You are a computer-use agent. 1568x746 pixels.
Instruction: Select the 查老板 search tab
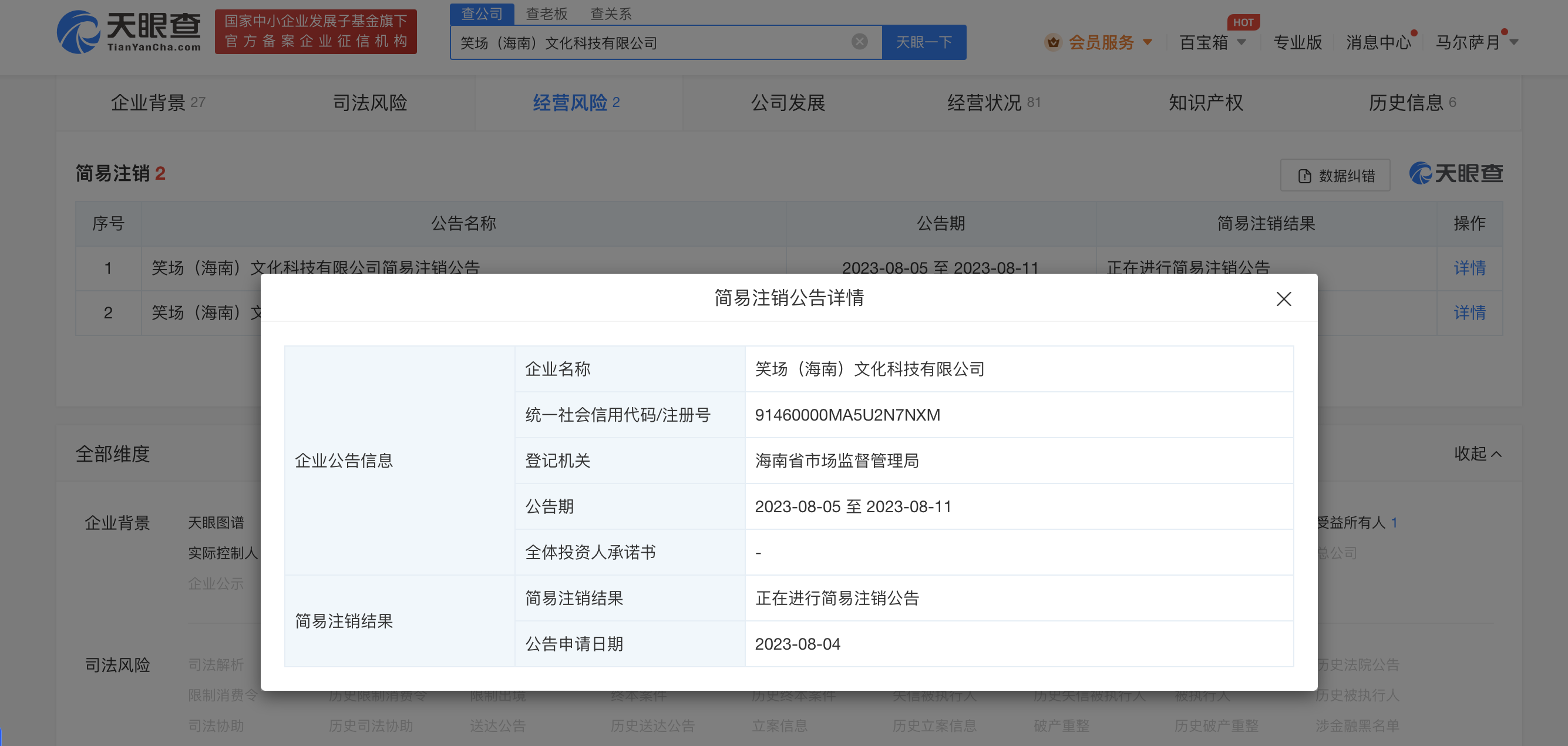pyautogui.click(x=546, y=14)
